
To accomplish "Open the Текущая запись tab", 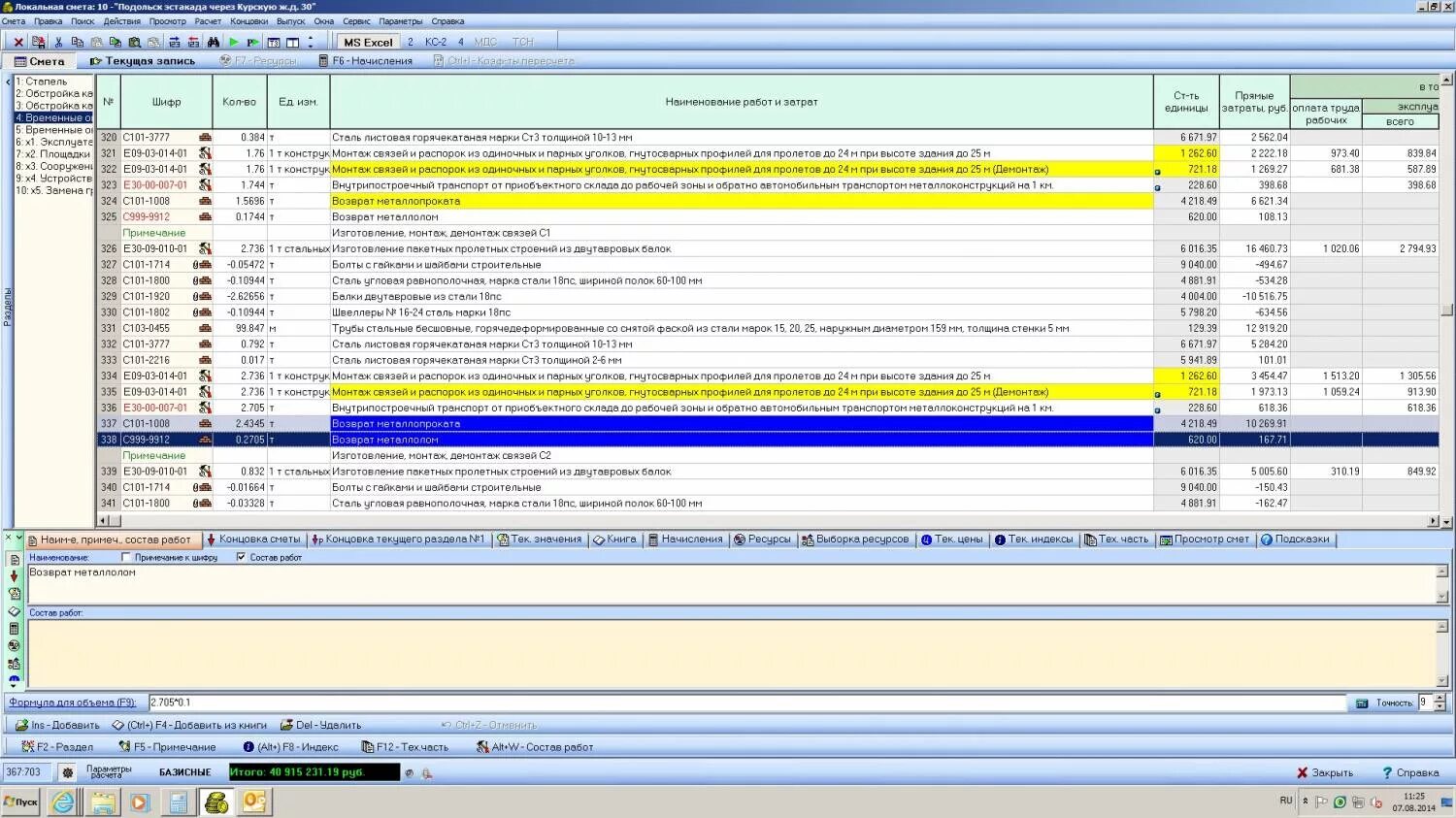I will tap(143, 61).
